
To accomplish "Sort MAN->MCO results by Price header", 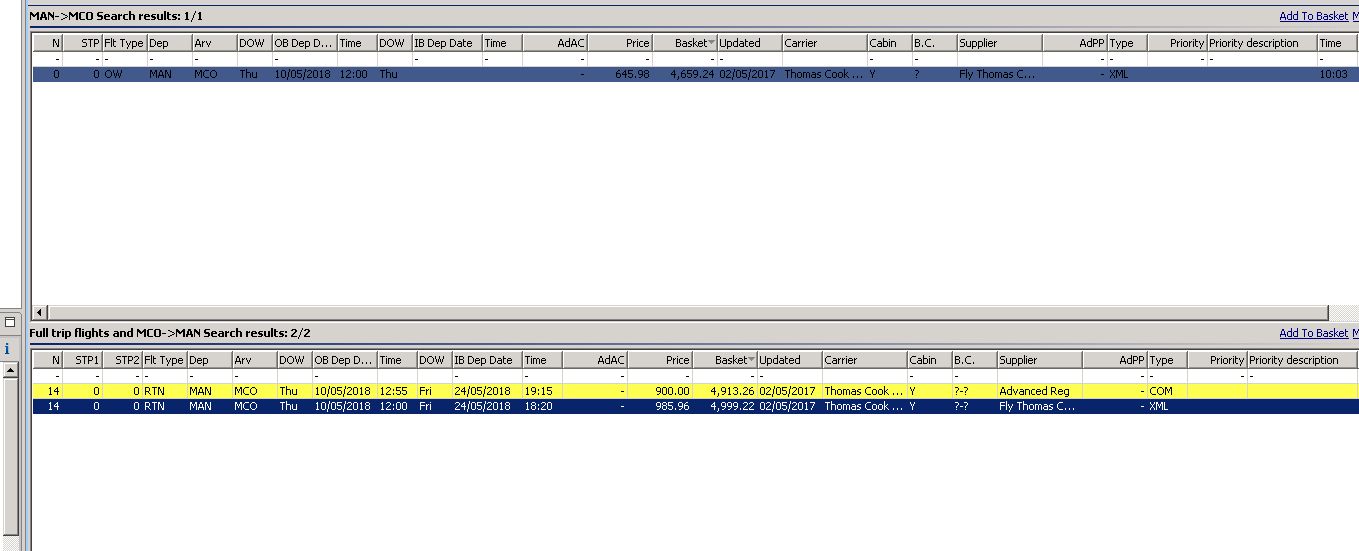I will tap(620, 43).
